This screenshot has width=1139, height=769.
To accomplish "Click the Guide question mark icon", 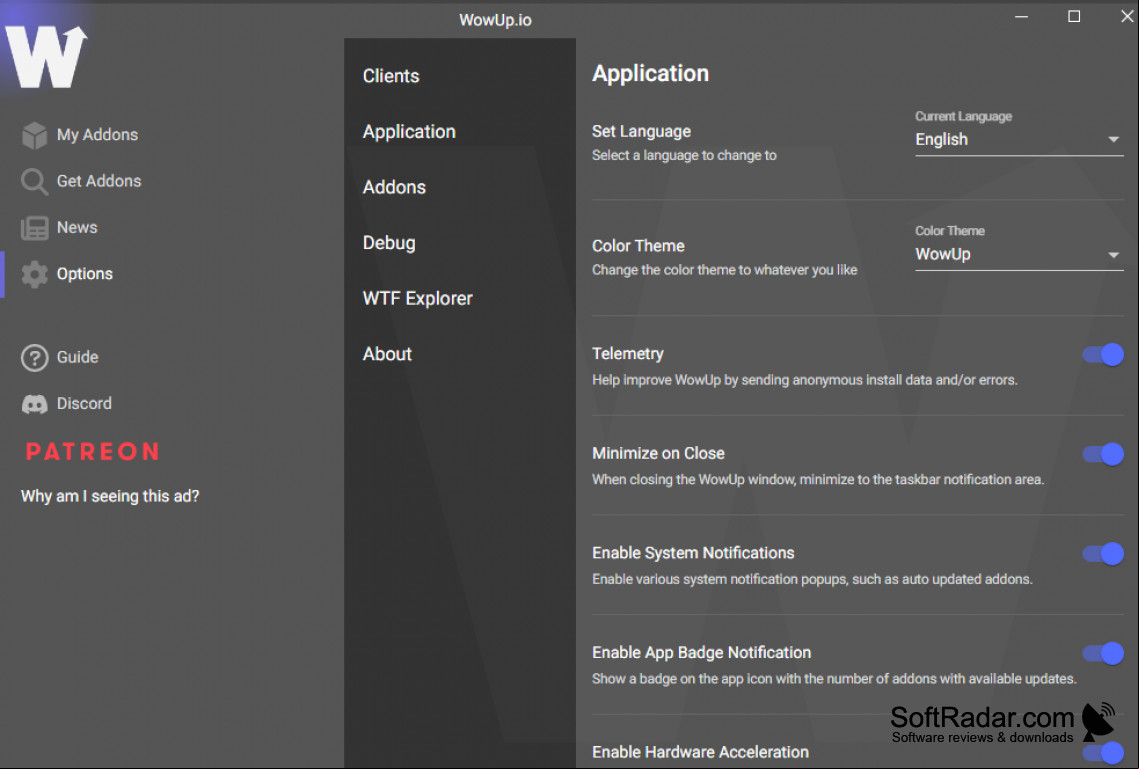I will [34, 357].
